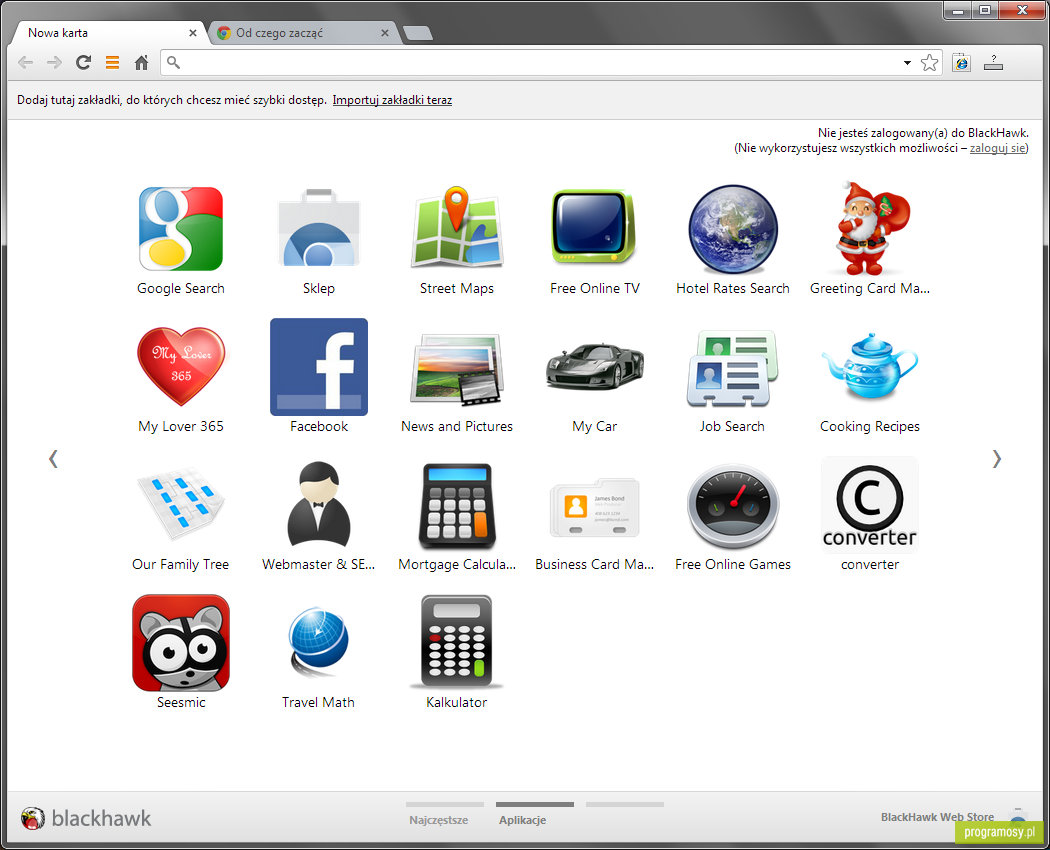Launch the News and Pictures app
The image size is (1050, 850).
pyautogui.click(x=457, y=368)
